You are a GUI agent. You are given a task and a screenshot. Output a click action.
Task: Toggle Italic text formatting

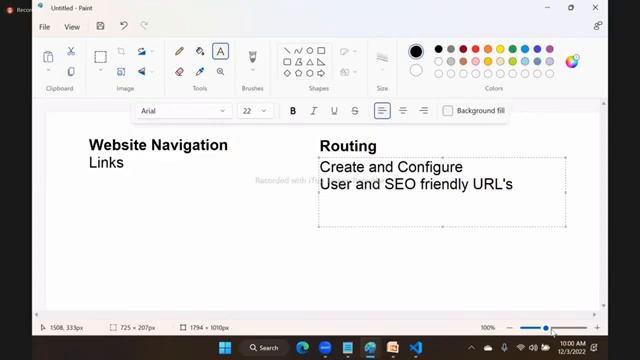[x=313, y=111]
